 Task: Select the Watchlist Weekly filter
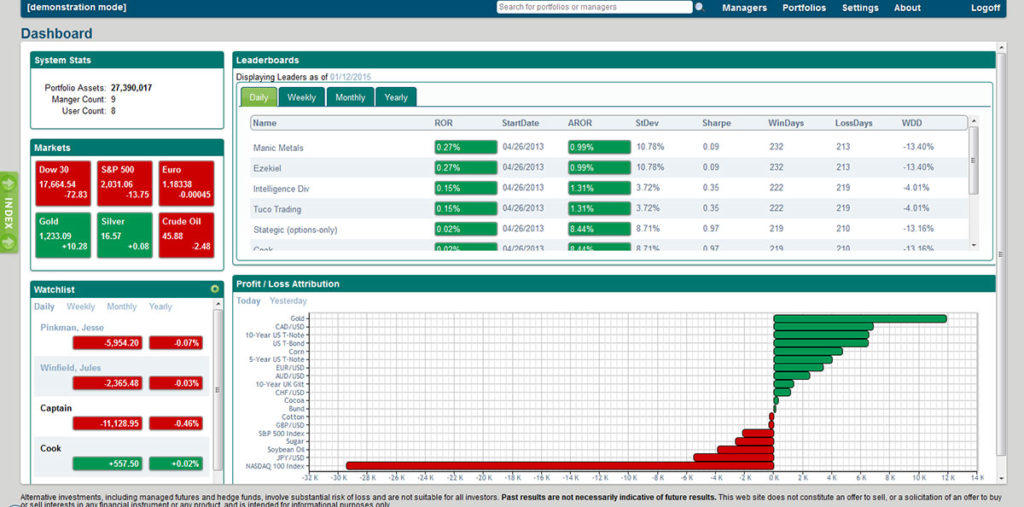81,306
